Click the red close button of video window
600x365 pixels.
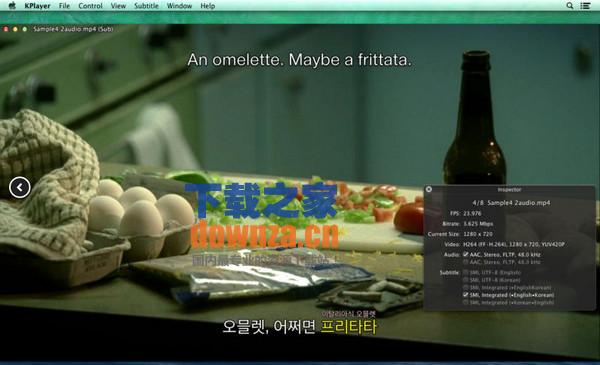click(6, 29)
